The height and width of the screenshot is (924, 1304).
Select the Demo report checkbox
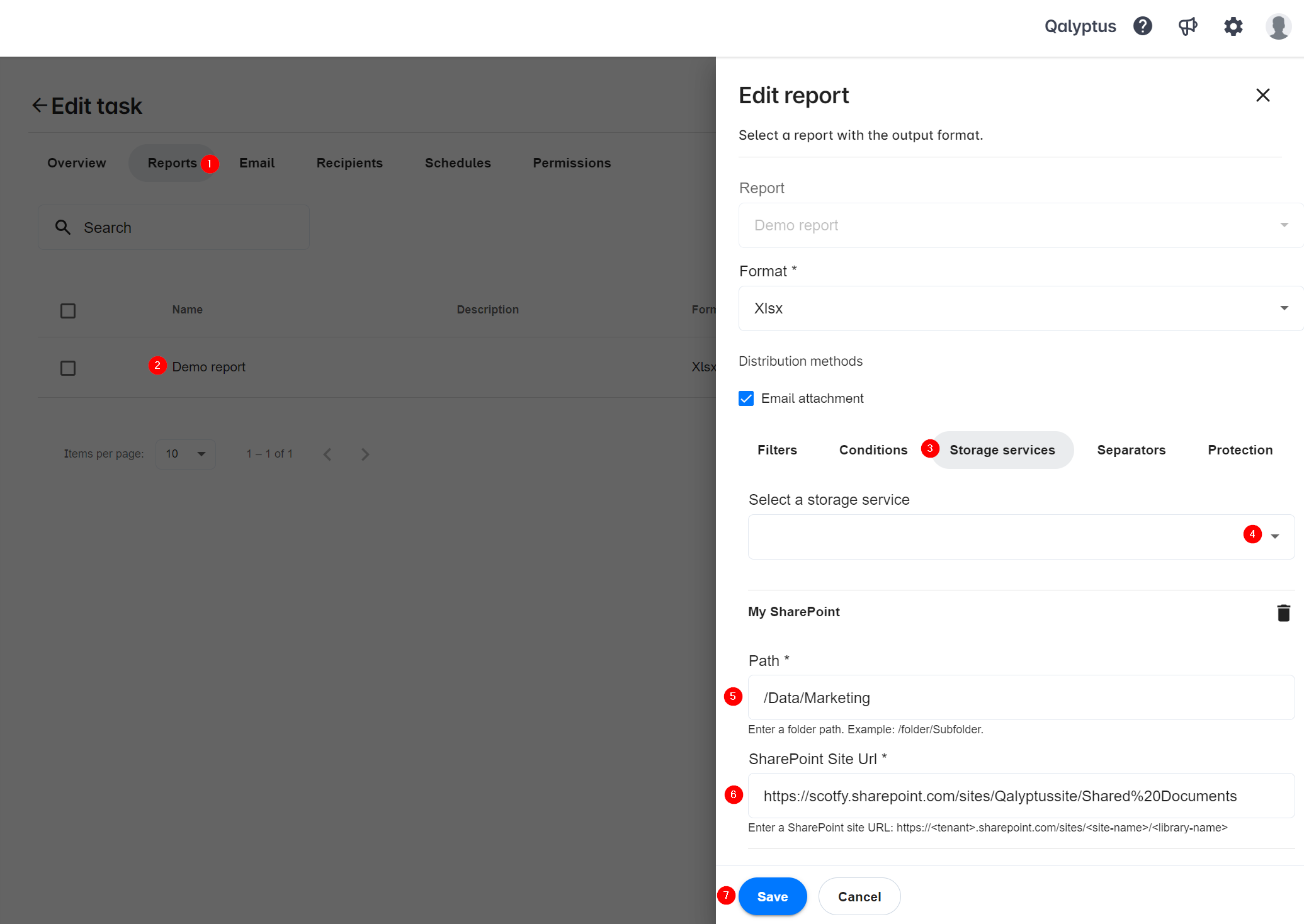point(67,368)
